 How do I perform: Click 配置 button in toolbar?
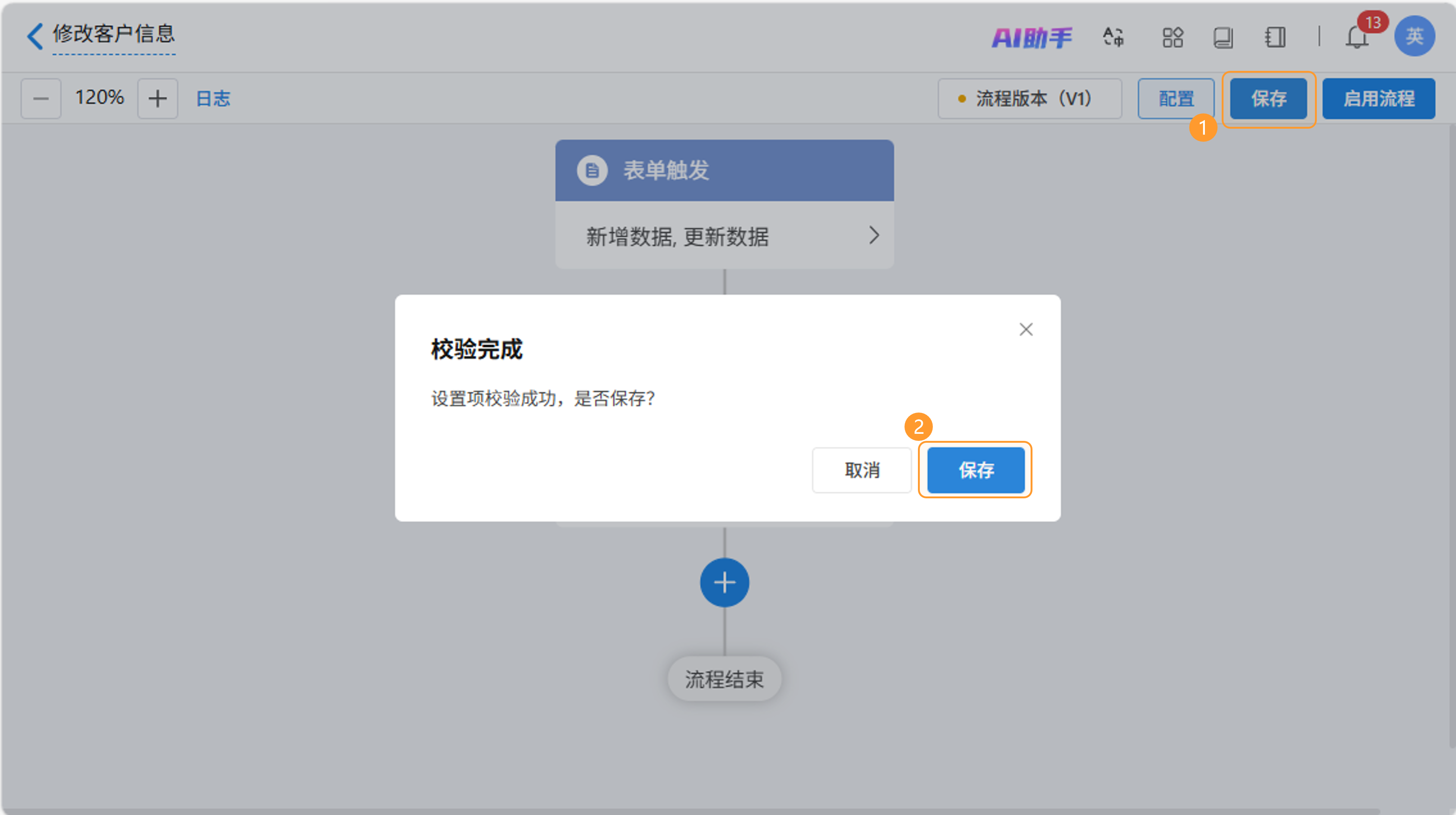point(1176,98)
